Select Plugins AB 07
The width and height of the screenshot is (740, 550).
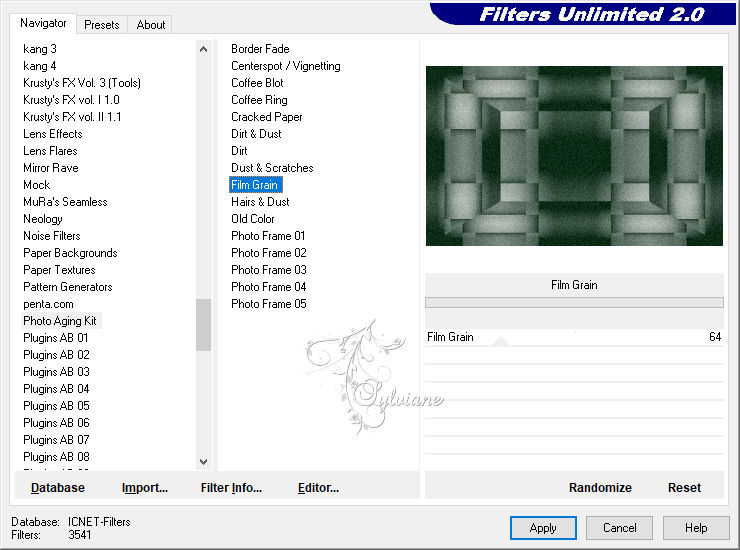coord(56,440)
